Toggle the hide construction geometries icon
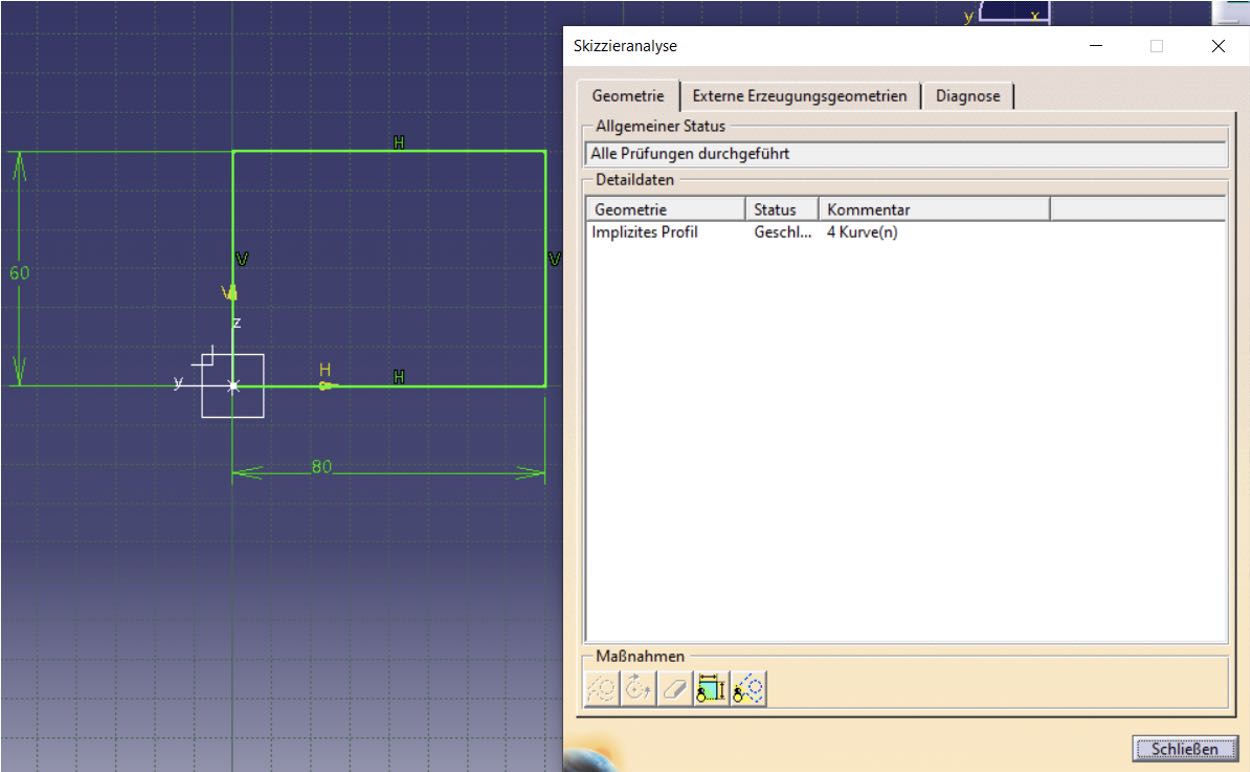 749,689
